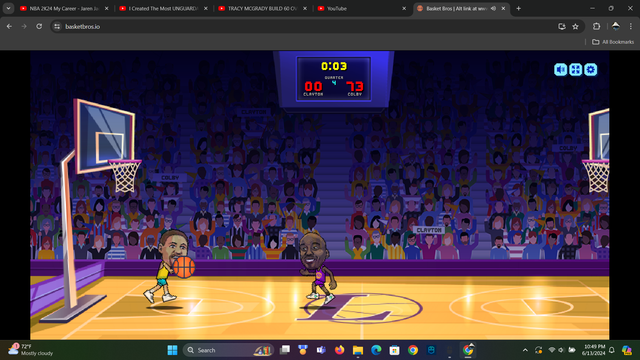Select the active Chrome profile taskbar icon
The image size is (640, 360).
(x=468, y=350)
